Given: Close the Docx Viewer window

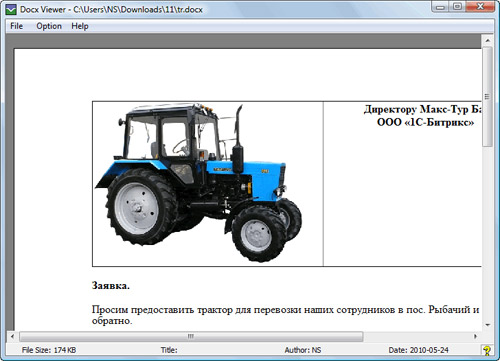Looking at the screenshot, I should pos(480,6).
